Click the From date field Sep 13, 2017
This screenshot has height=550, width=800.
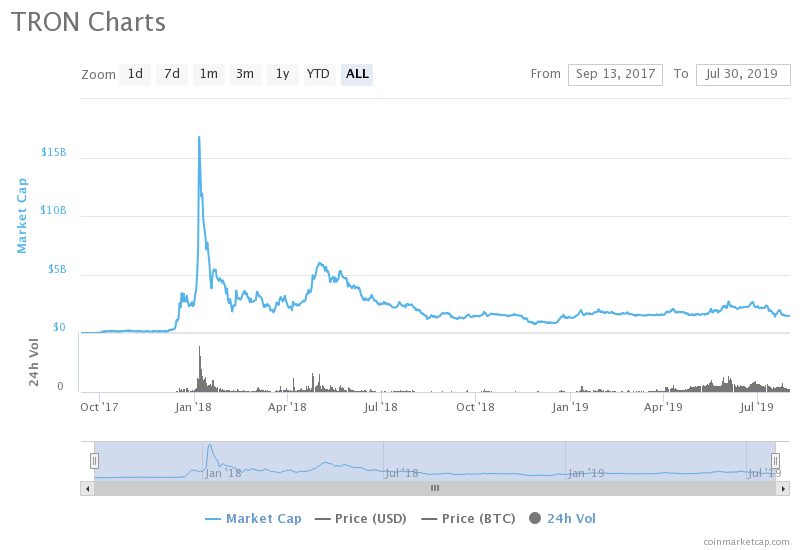tap(615, 74)
